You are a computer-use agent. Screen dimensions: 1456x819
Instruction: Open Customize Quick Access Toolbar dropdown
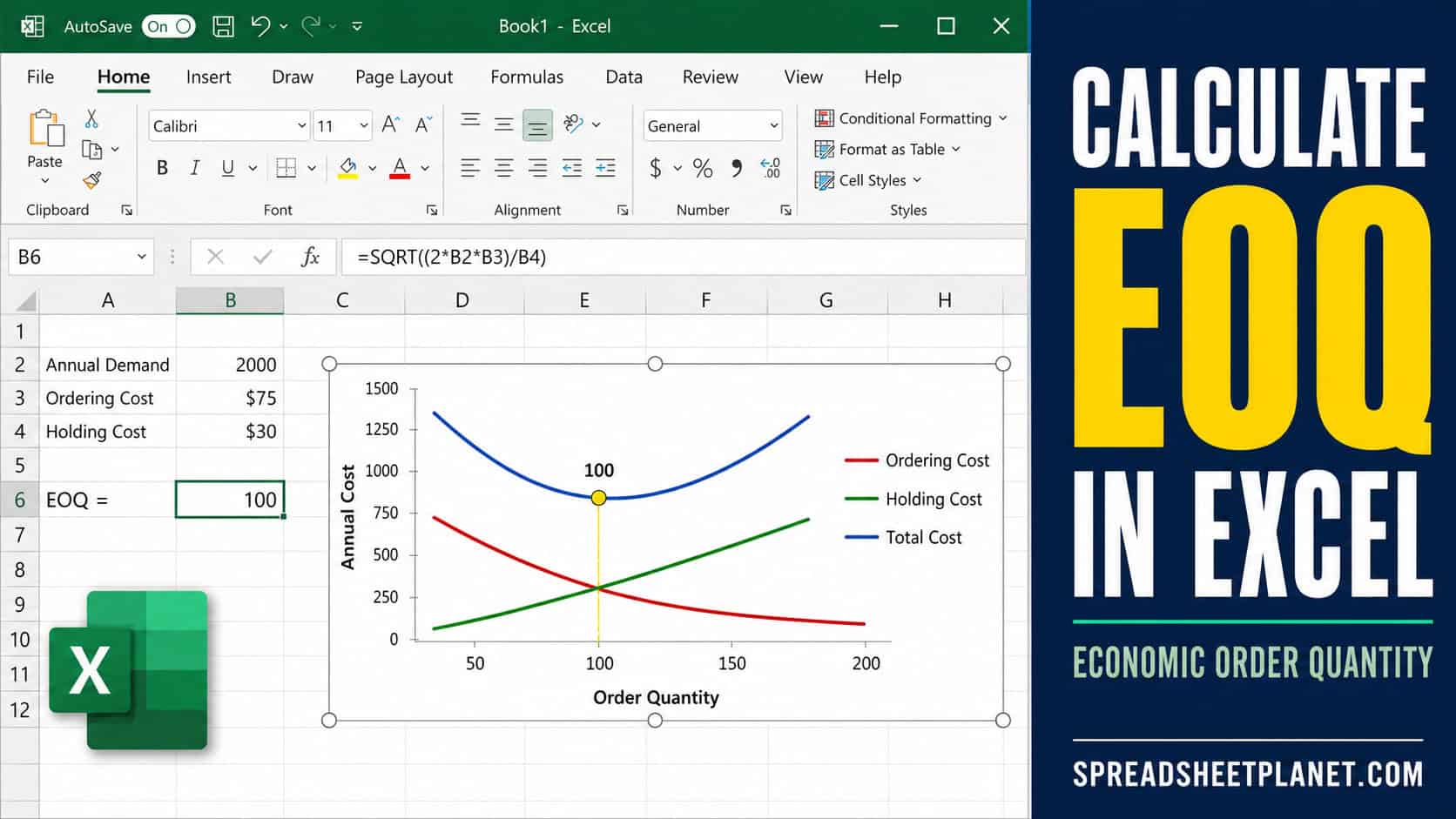click(x=357, y=26)
